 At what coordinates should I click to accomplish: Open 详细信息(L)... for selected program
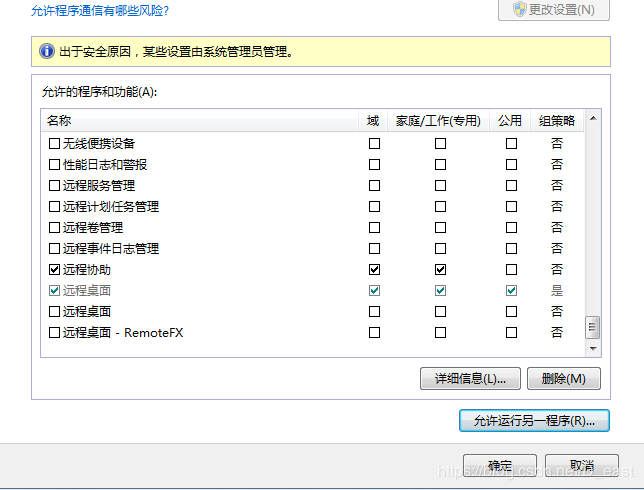tap(470, 378)
